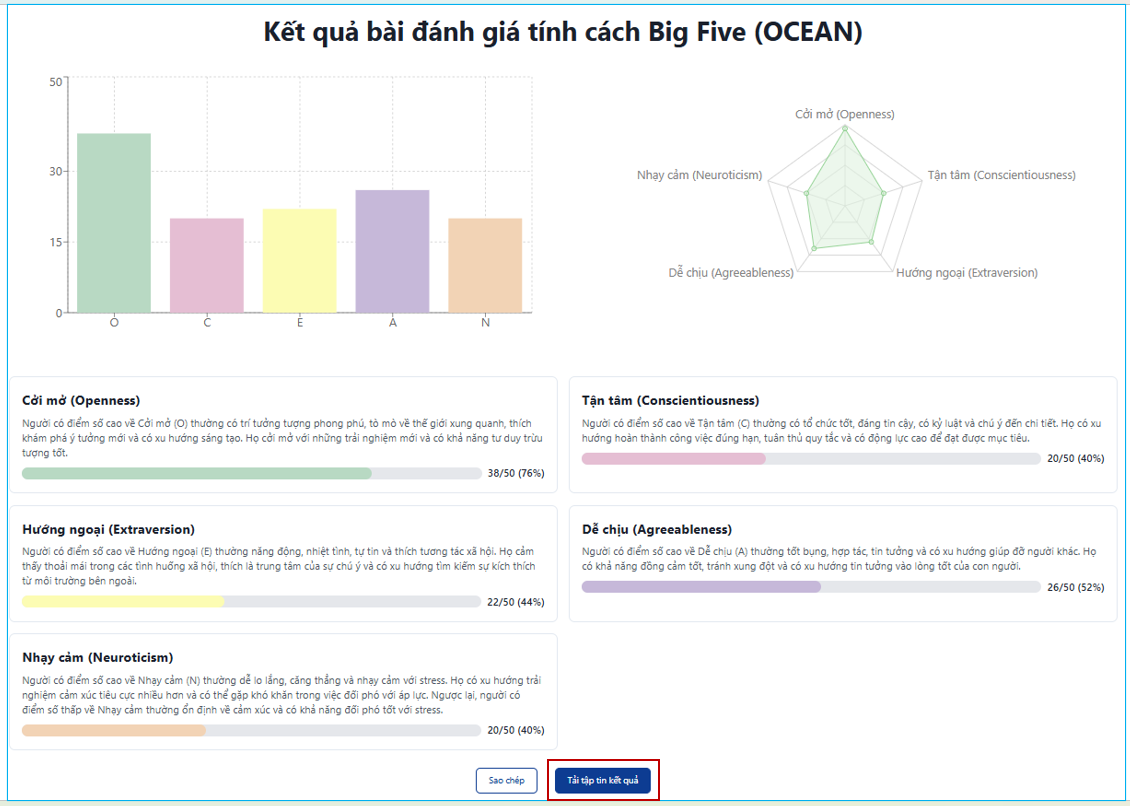Click the Nhạy cảm (Neuroticism) radar label
The width and height of the screenshot is (1130, 806).
point(699,174)
